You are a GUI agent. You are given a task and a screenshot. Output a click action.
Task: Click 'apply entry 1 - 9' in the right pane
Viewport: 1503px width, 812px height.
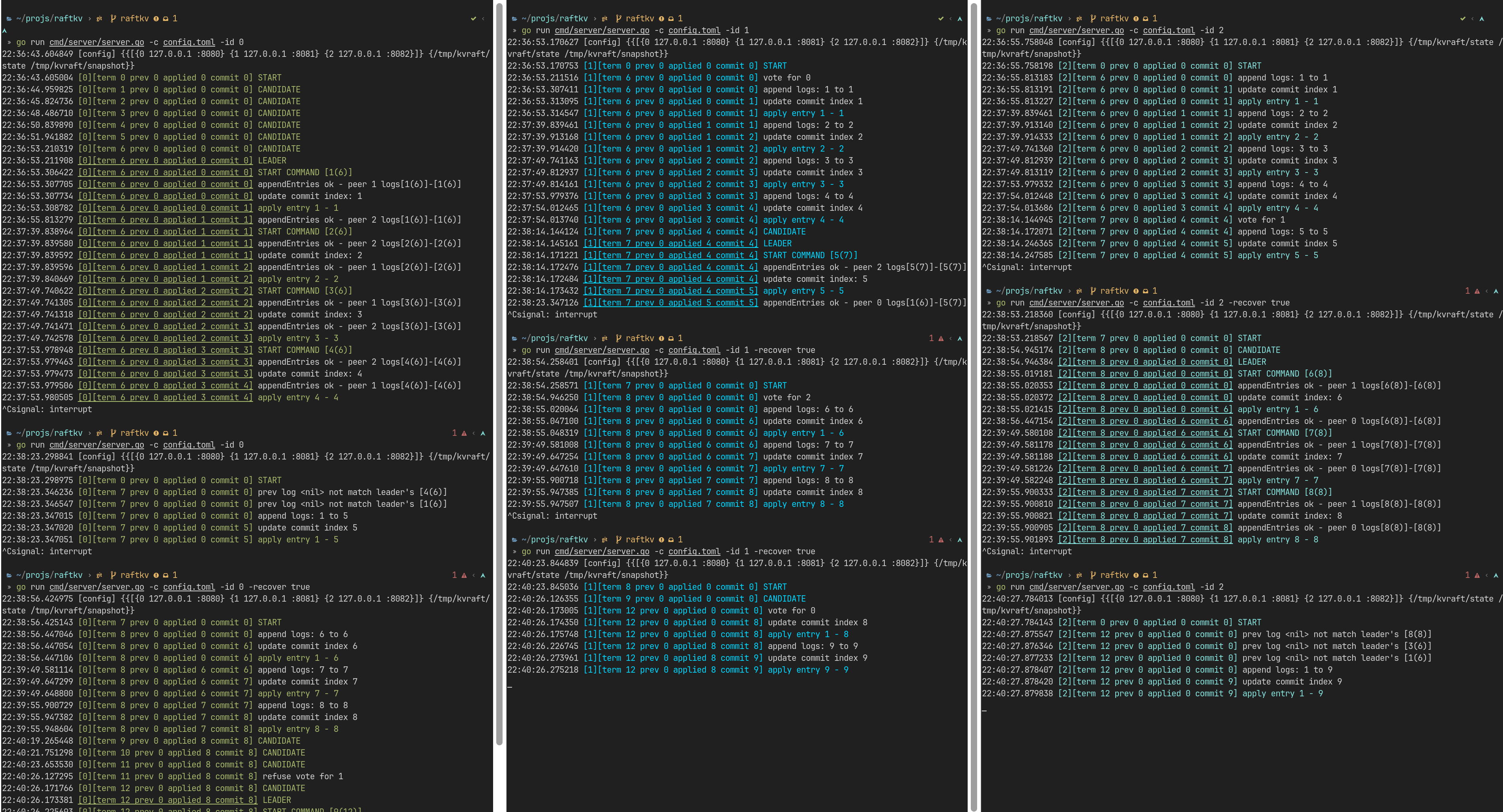pos(1282,694)
